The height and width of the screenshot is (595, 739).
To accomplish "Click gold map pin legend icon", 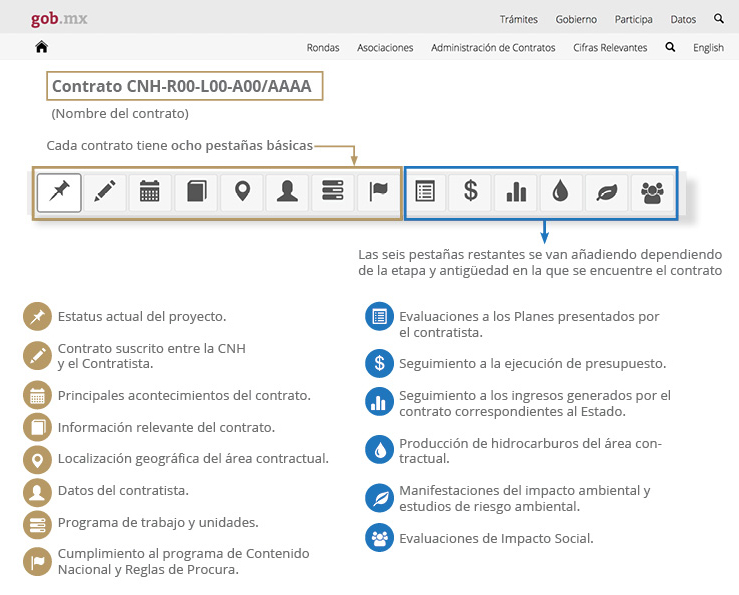I will [37, 459].
